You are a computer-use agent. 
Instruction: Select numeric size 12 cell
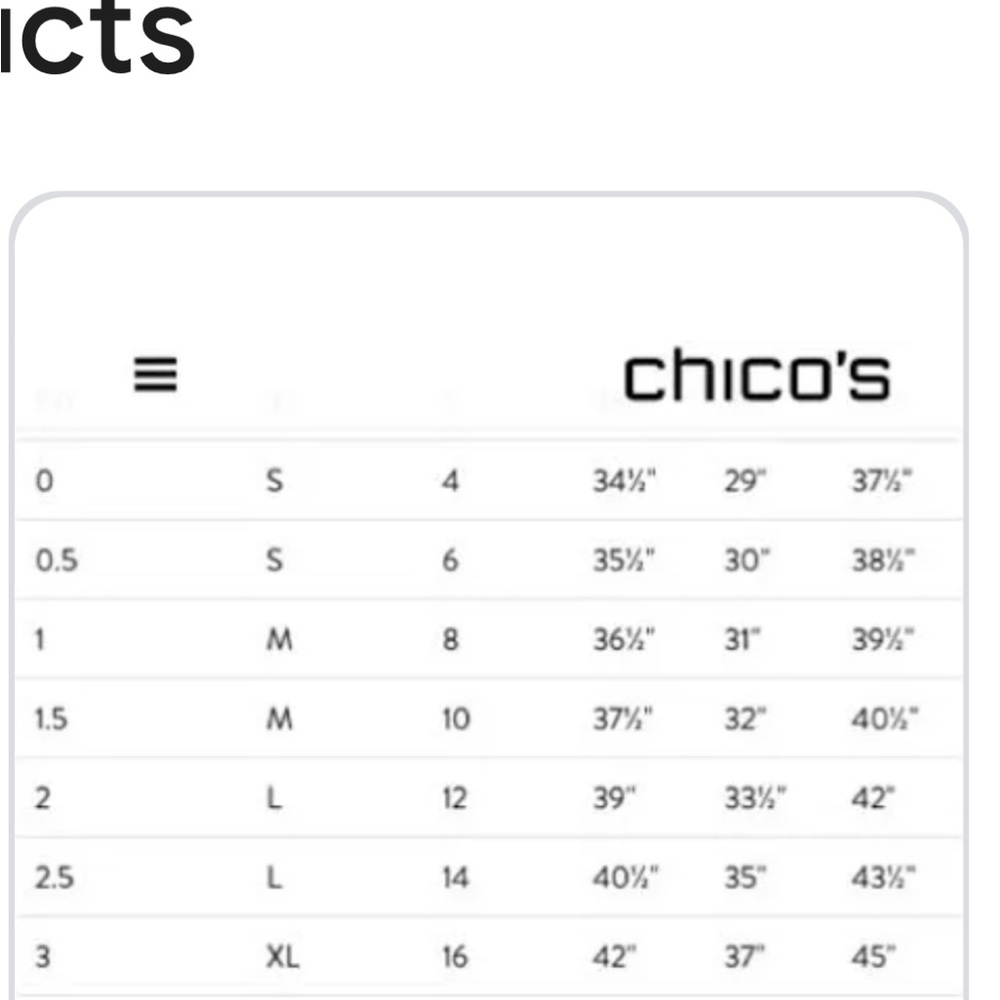pos(455,798)
